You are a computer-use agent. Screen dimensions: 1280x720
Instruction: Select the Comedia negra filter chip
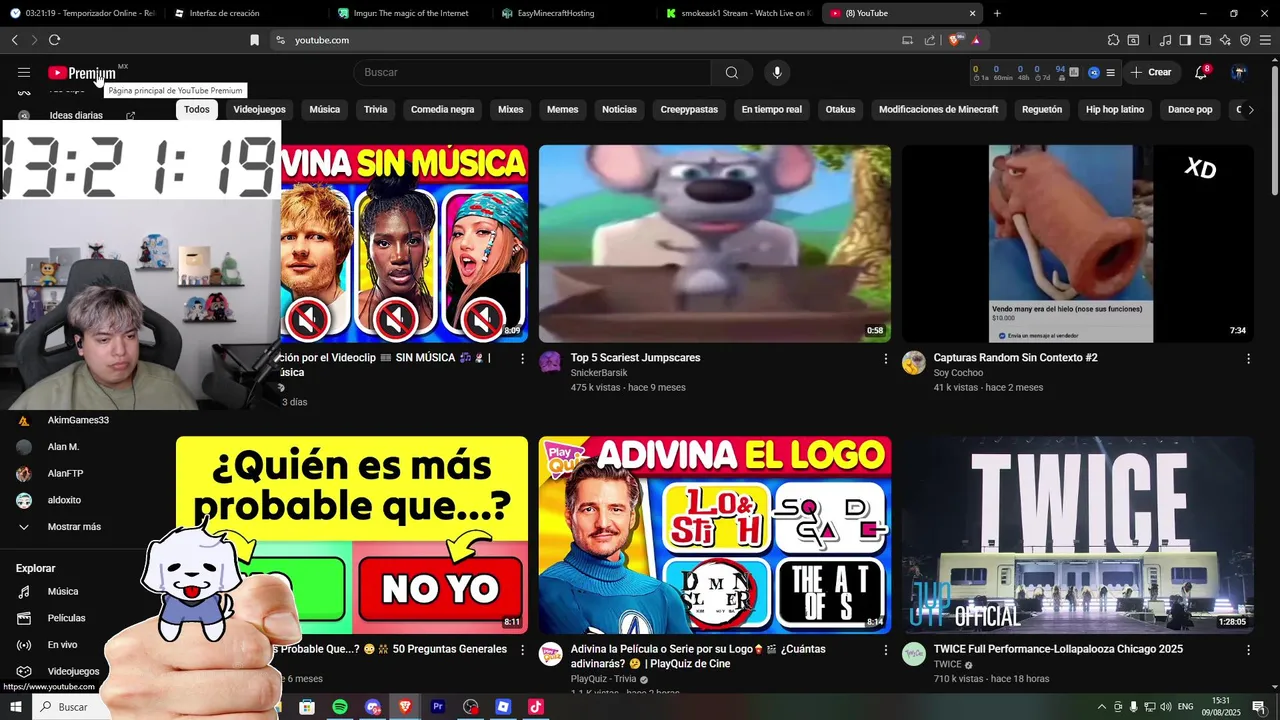tap(443, 110)
